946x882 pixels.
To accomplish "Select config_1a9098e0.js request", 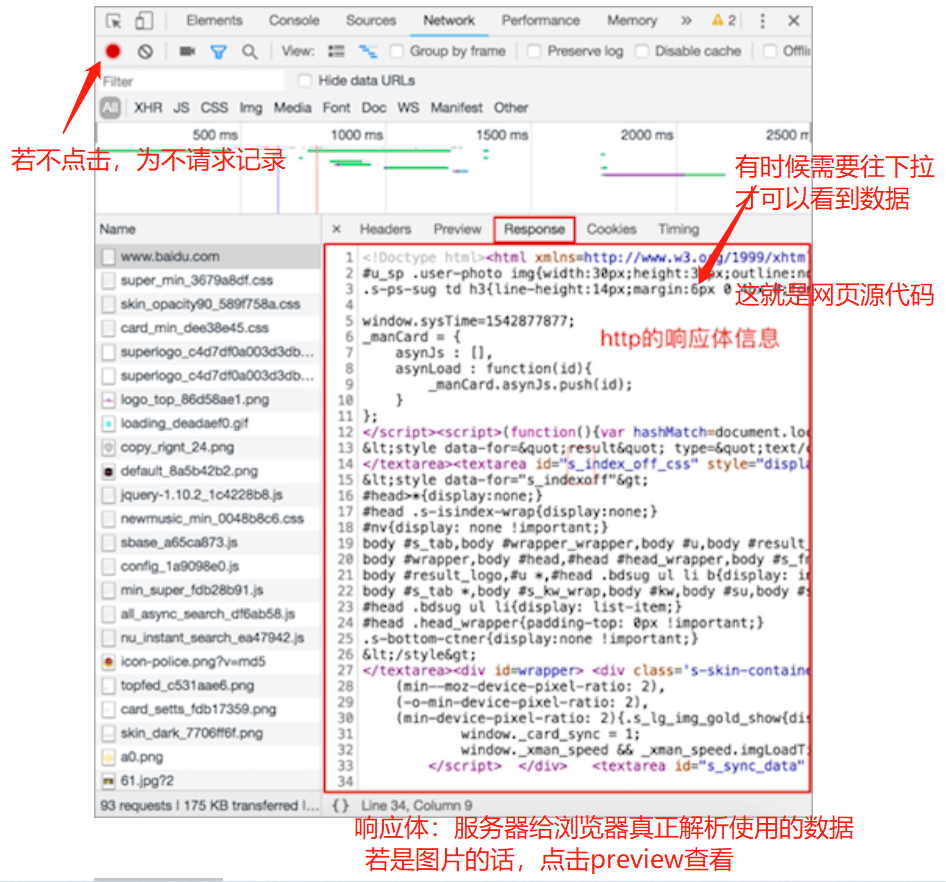I will (x=208, y=566).
